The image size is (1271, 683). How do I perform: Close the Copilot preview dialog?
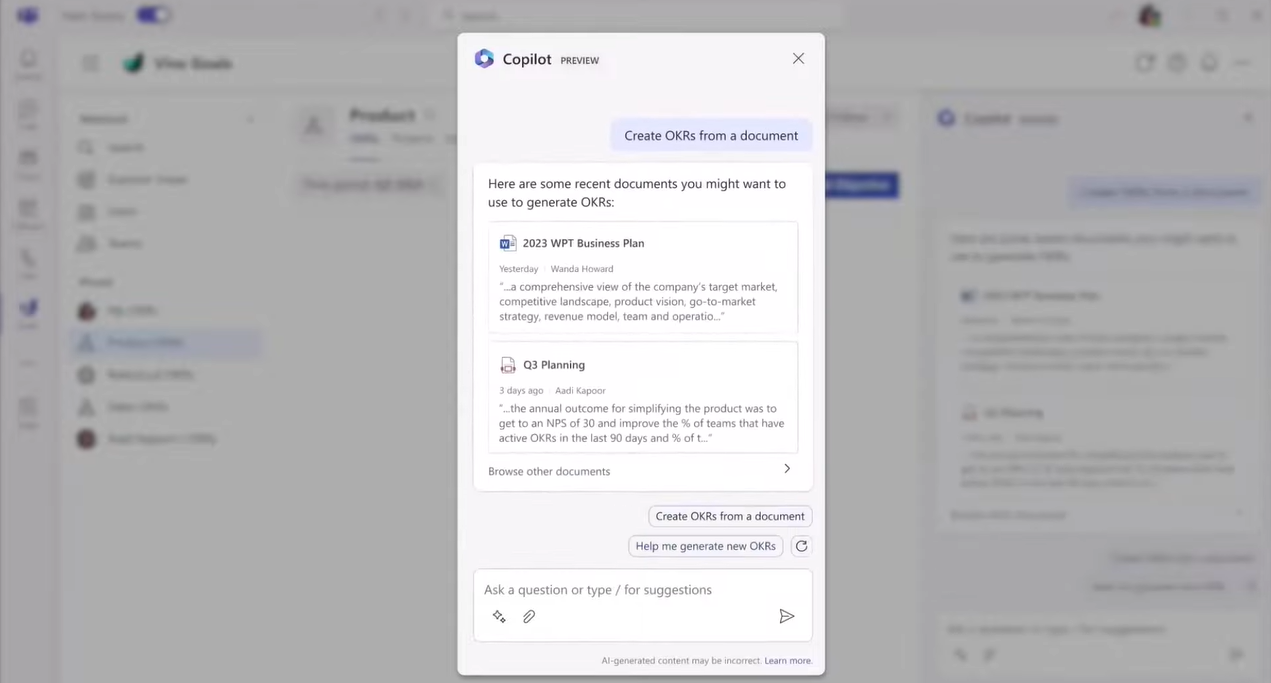[x=798, y=59]
